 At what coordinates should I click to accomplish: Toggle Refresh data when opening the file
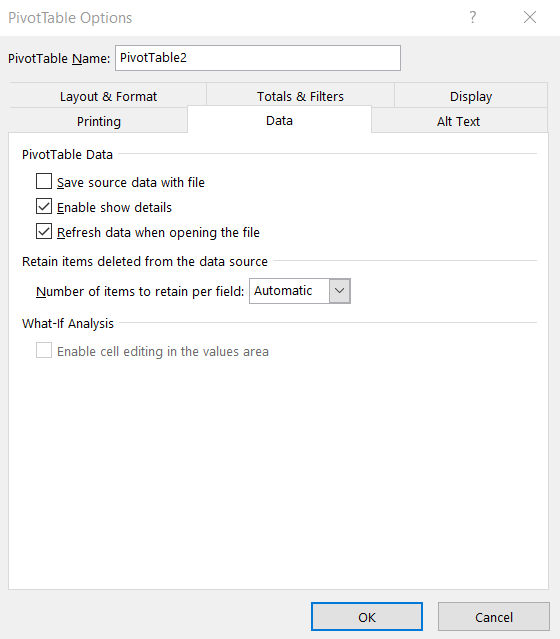pyautogui.click(x=44, y=231)
